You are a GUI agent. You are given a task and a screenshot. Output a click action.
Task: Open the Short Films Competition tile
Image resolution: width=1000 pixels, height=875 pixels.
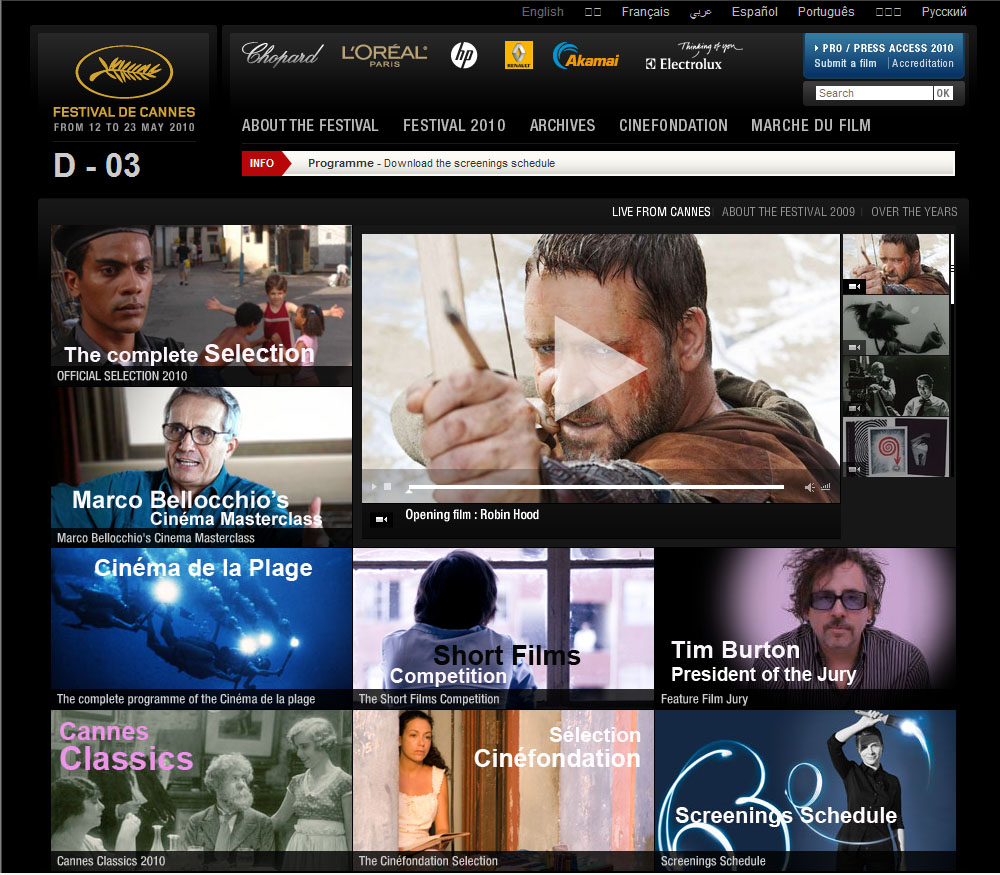503,628
